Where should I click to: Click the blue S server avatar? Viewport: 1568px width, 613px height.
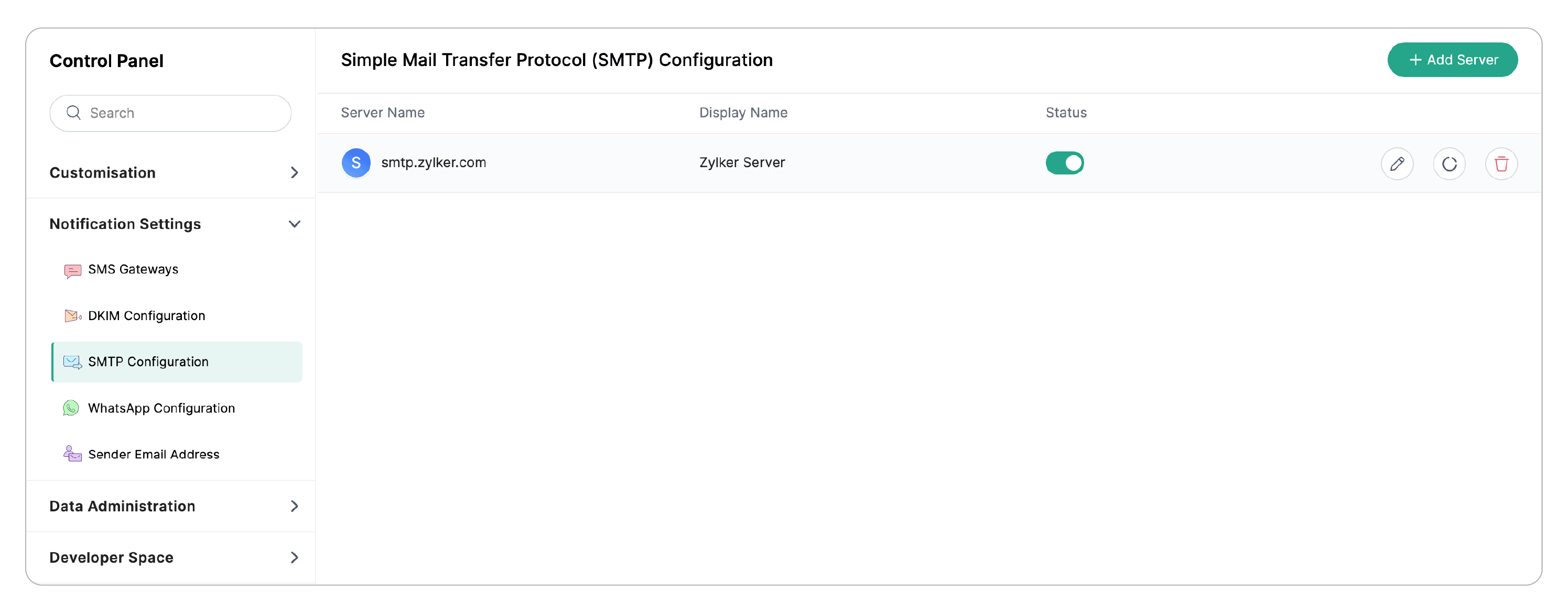click(x=356, y=163)
